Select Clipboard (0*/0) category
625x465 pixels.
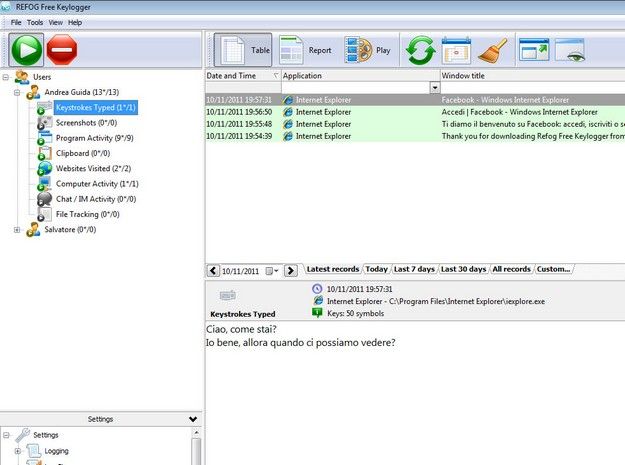(83, 153)
